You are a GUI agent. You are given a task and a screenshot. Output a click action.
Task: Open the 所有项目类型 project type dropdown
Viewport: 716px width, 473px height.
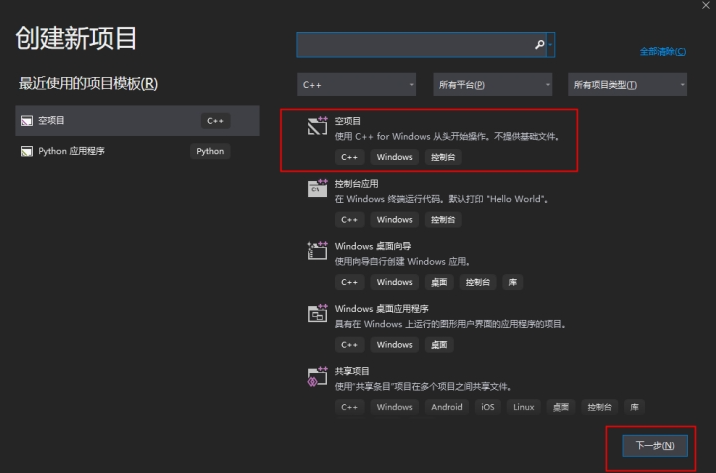pyautogui.click(x=627, y=85)
